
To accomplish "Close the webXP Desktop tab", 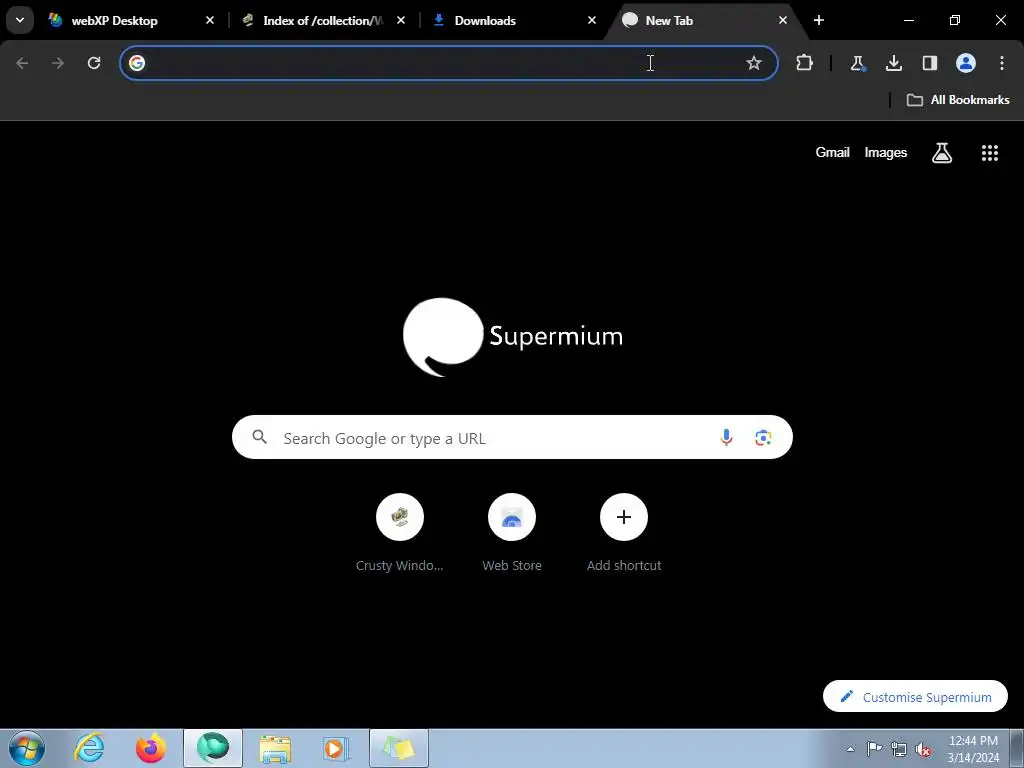I will [210, 20].
